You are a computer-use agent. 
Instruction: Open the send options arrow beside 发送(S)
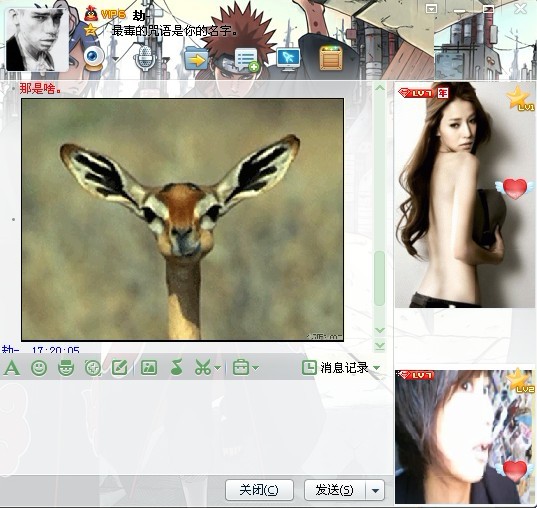tap(375, 490)
